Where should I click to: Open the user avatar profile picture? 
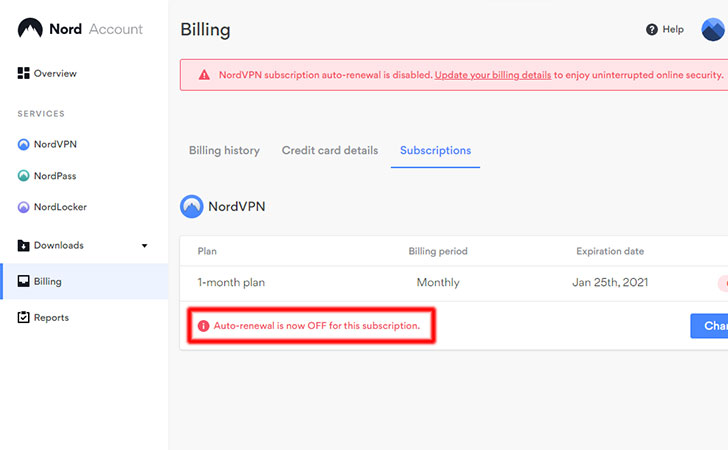[x=714, y=29]
